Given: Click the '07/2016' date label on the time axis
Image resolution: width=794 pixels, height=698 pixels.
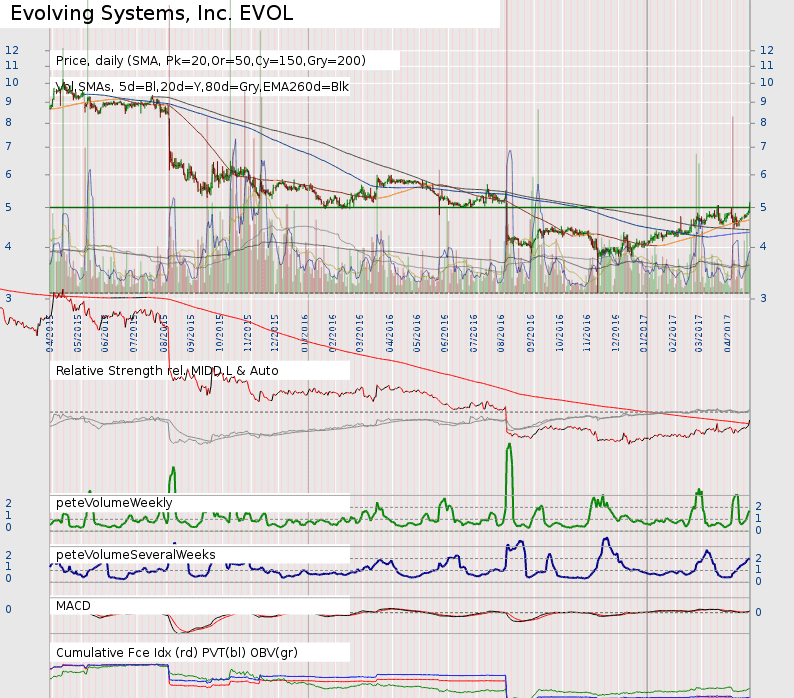Looking at the screenshot, I should coord(474,333).
